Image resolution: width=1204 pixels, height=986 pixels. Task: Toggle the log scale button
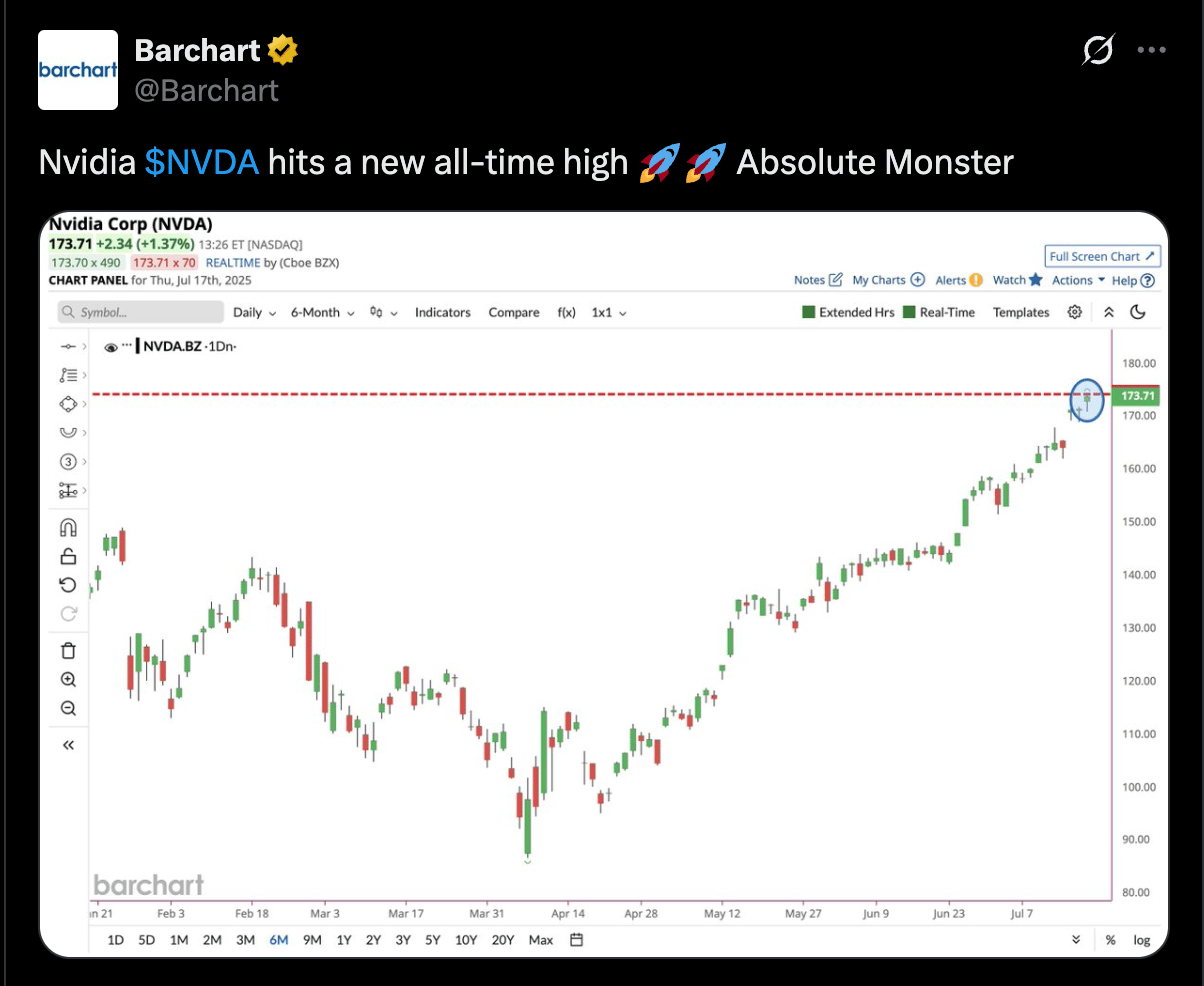coord(1142,940)
